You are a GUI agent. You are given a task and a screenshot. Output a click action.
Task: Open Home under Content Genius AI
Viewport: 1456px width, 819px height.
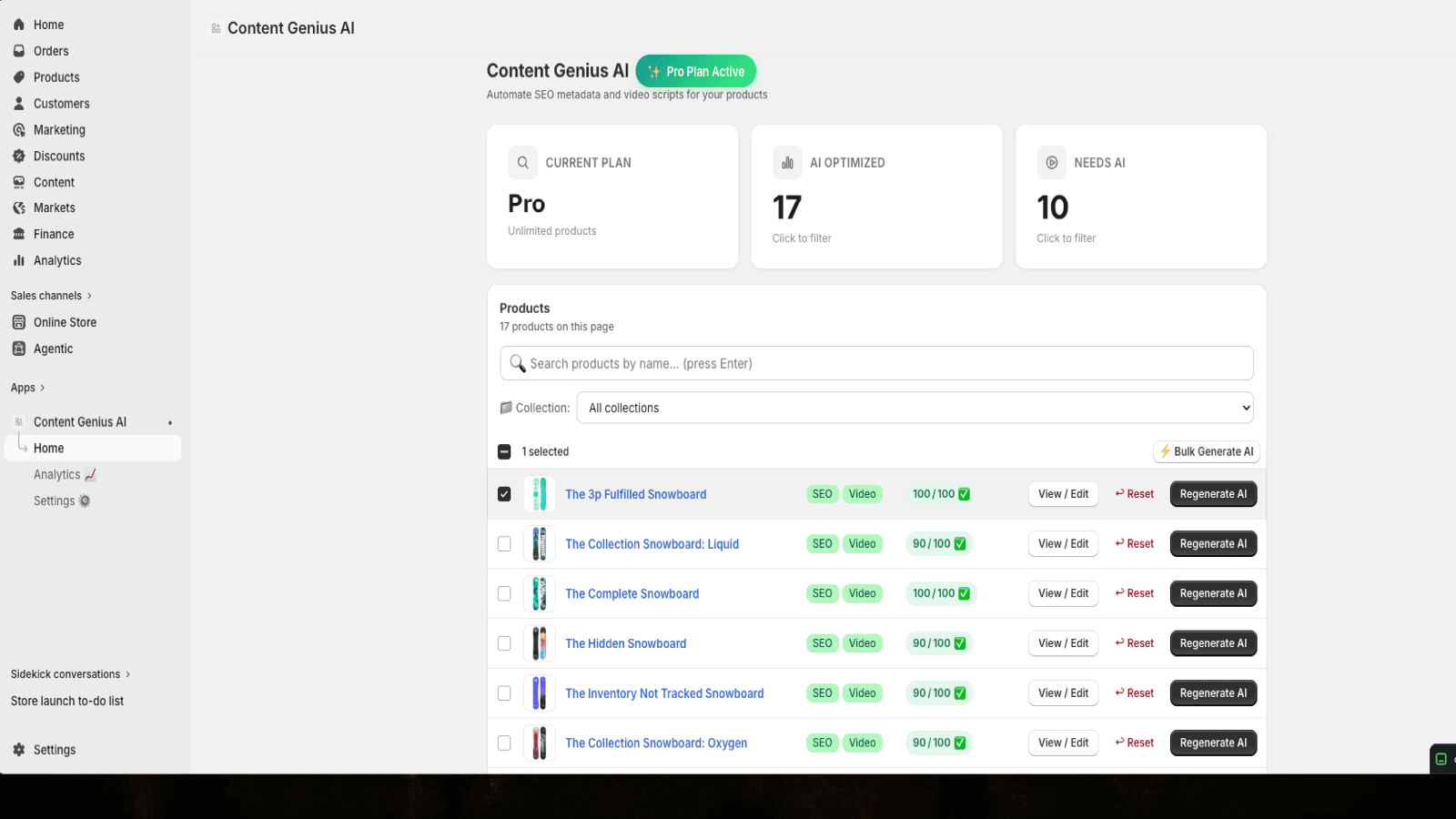[x=93, y=448]
